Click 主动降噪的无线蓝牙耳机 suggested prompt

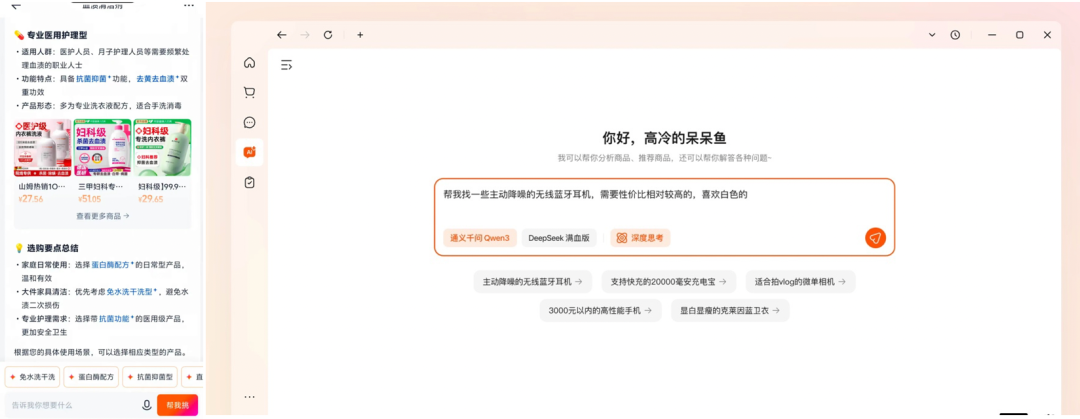533,282
